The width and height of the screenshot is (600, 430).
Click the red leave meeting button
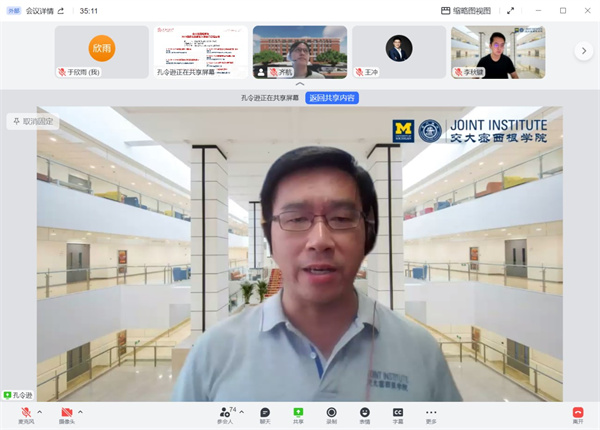point(577,414)
